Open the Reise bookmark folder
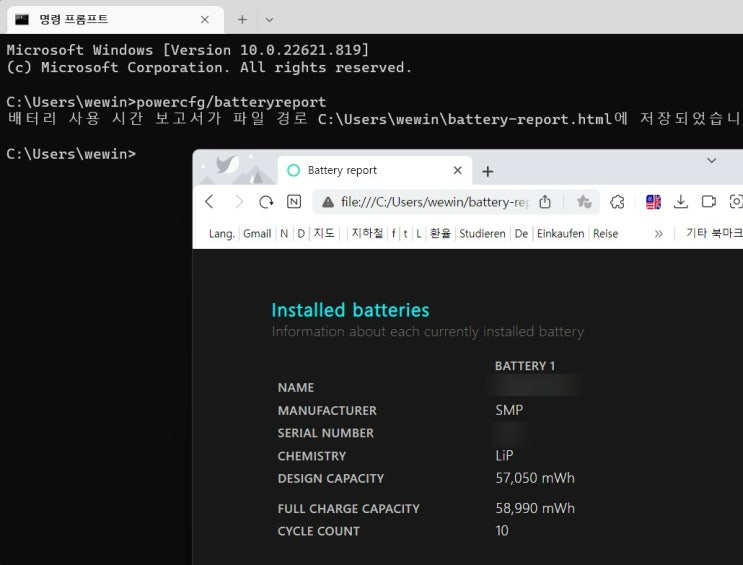The height and width of the screenshot is (565, 743). 606,233
